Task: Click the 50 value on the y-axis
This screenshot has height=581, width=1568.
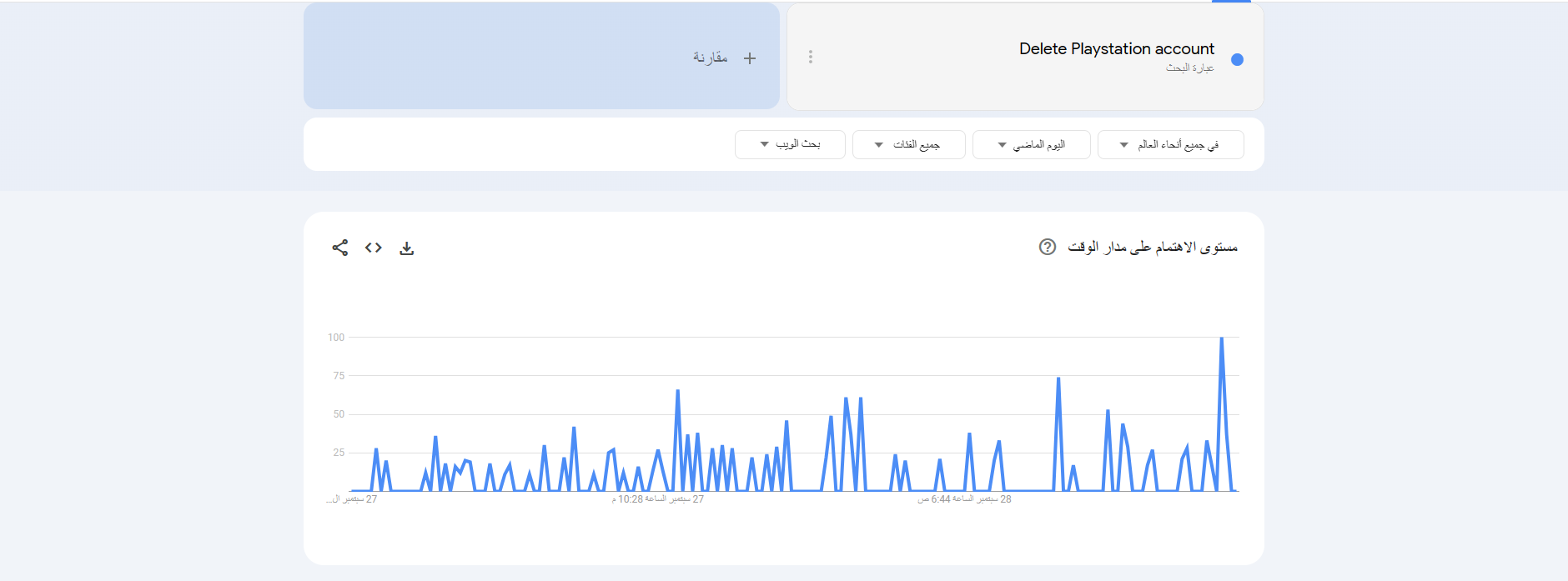Action: coord(339,414)
